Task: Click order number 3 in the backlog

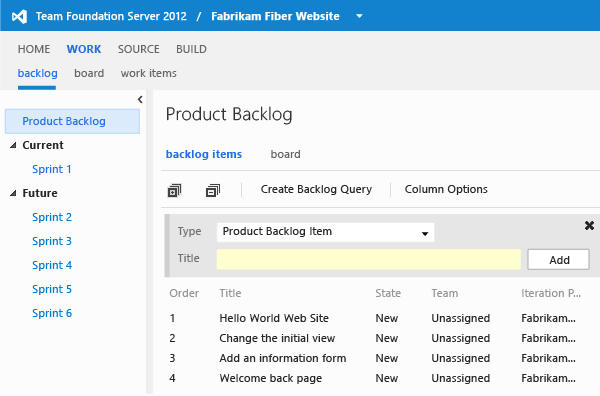Action: coord(172,358)
